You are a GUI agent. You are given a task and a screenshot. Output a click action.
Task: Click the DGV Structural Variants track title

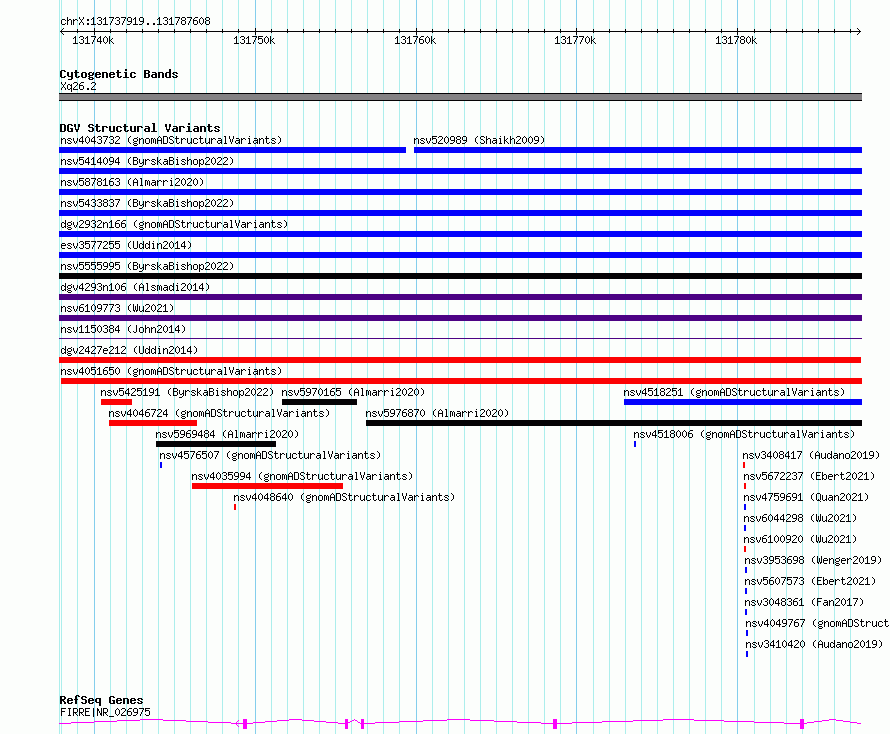tap(140, 128)
